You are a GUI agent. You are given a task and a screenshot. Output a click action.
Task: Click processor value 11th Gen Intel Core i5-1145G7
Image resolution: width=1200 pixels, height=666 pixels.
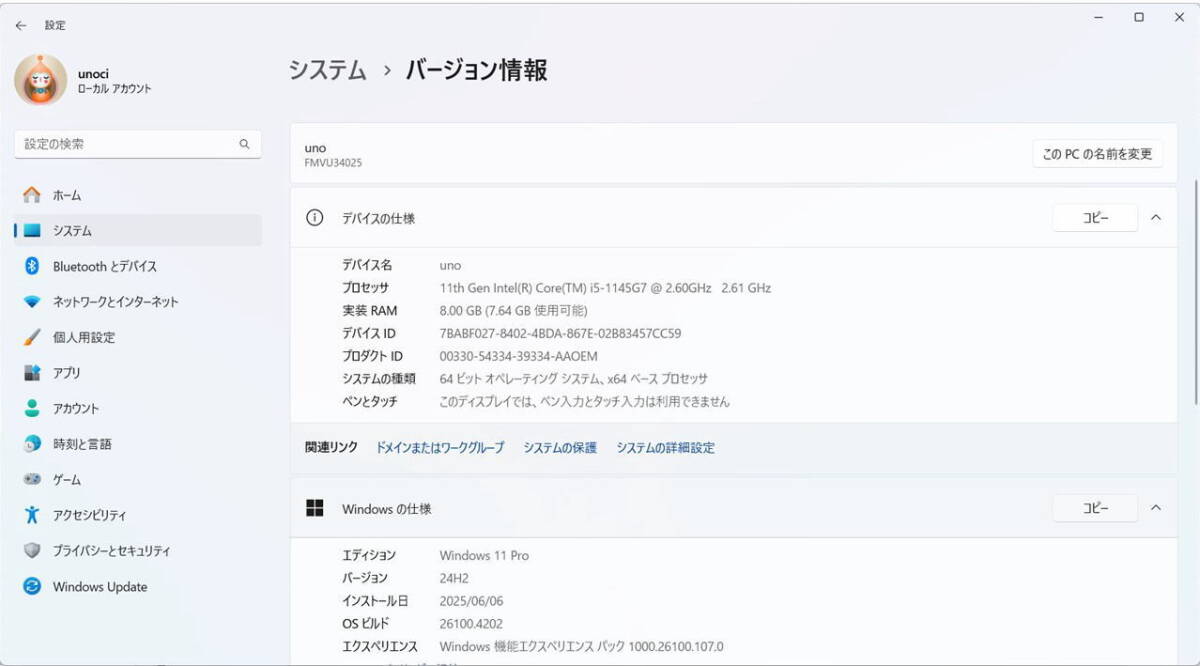[x=605, y=288]
